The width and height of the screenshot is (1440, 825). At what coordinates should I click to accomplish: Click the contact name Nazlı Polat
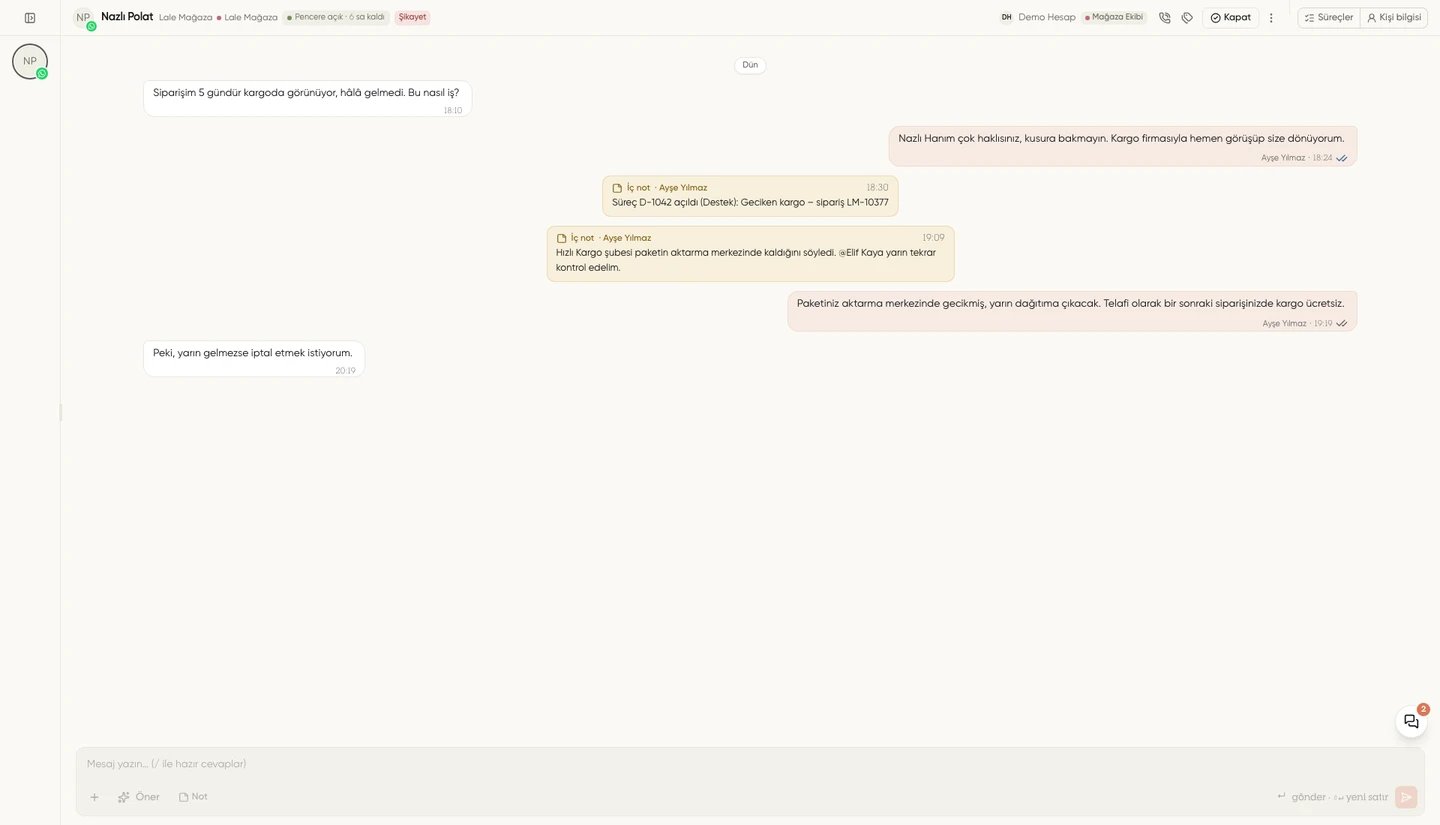[x=127, y=17]
